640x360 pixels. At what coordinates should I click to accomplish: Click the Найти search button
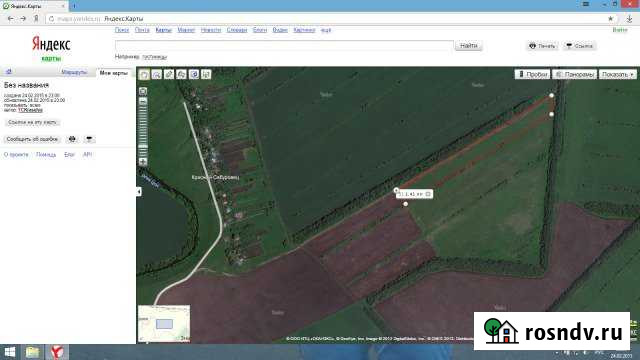(469, 45)
